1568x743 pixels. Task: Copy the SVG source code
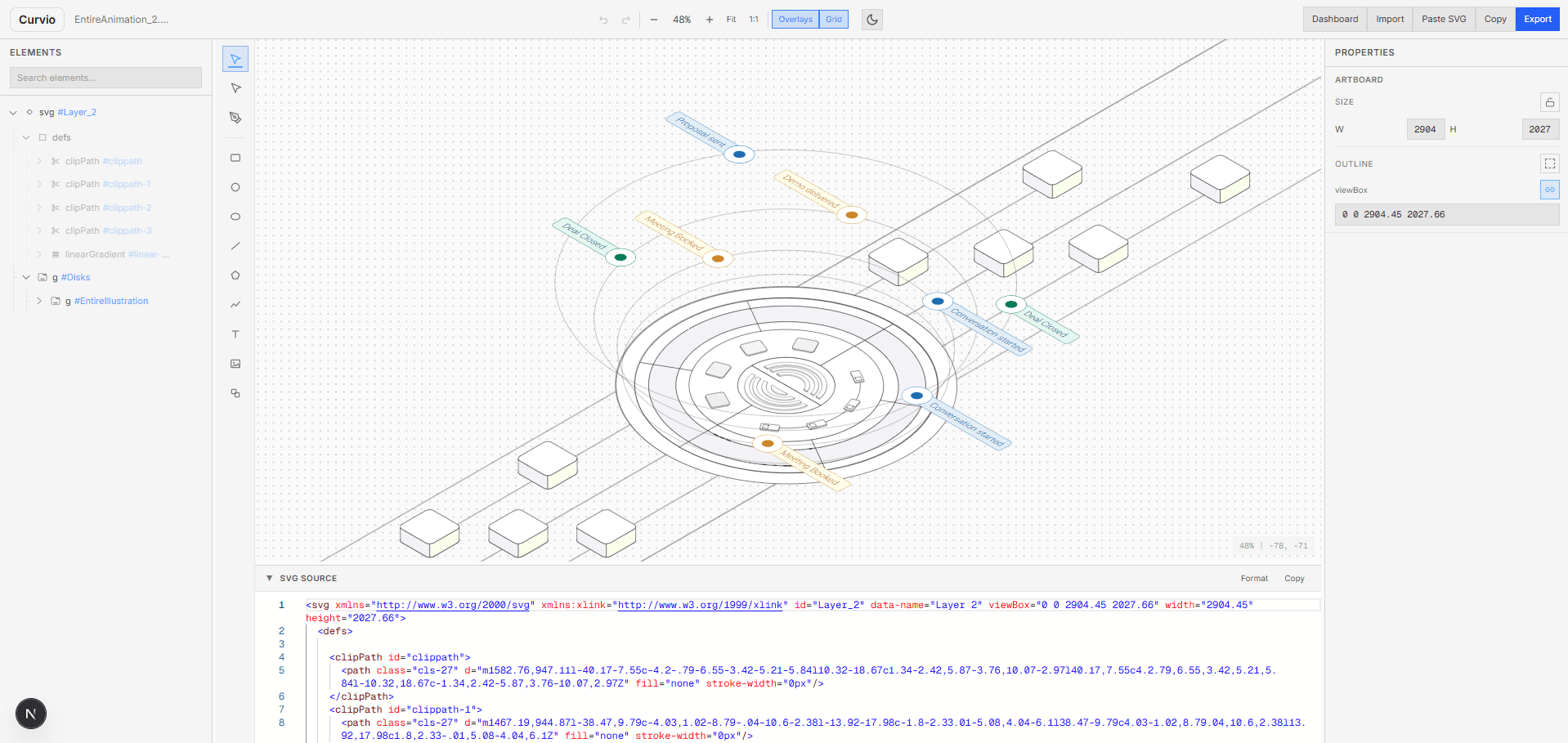point(1294,579)
